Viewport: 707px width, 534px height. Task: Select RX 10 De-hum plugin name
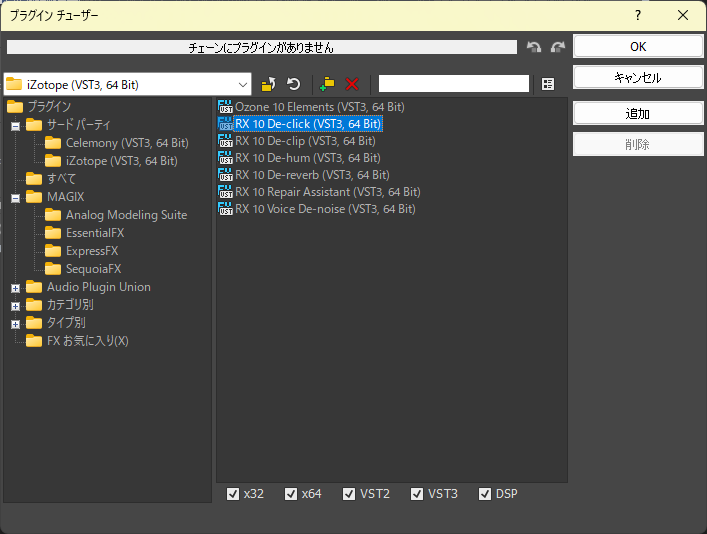pos(308,158)
